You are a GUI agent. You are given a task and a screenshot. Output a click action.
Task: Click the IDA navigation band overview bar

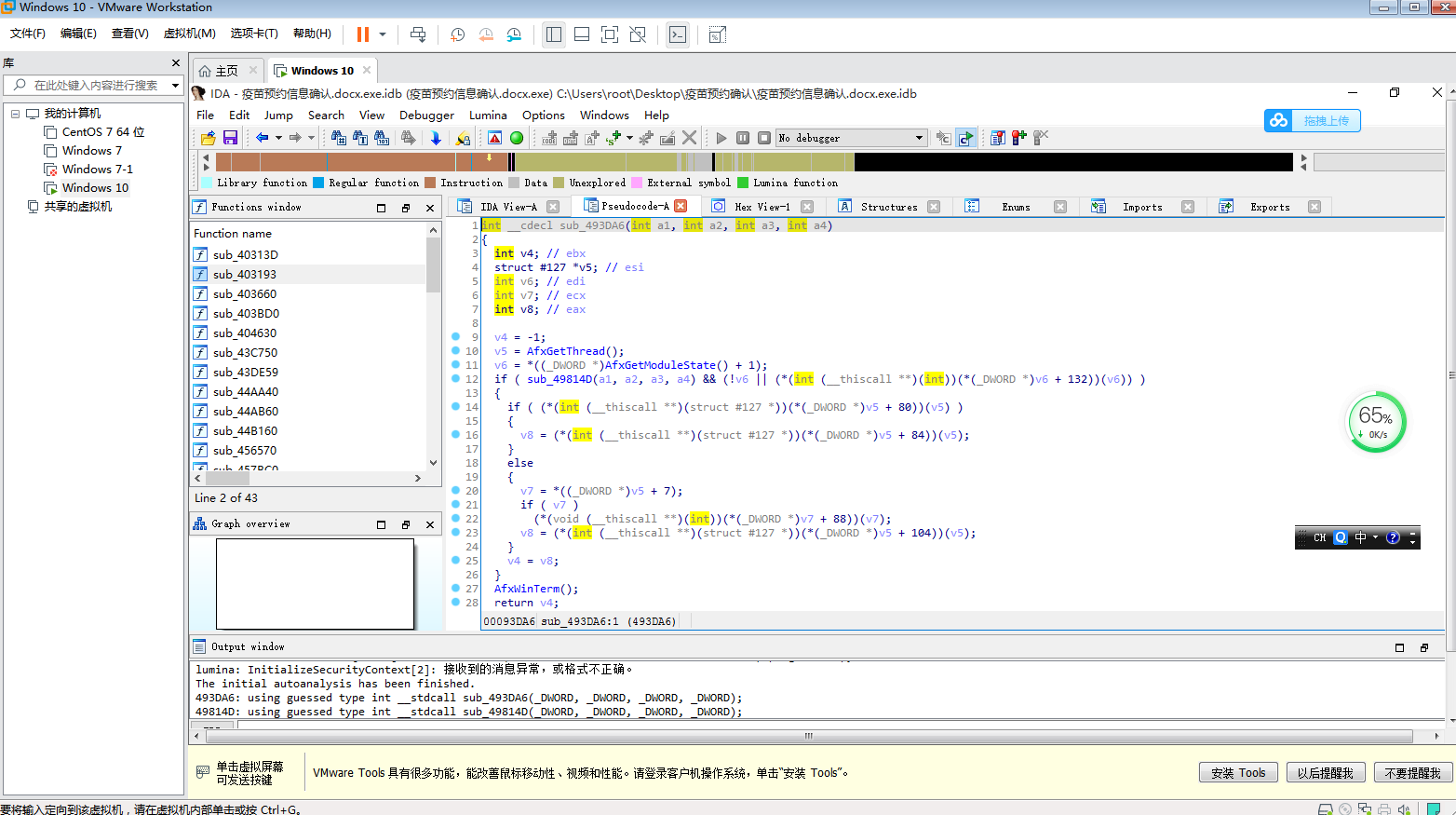(x=754, y=162)
